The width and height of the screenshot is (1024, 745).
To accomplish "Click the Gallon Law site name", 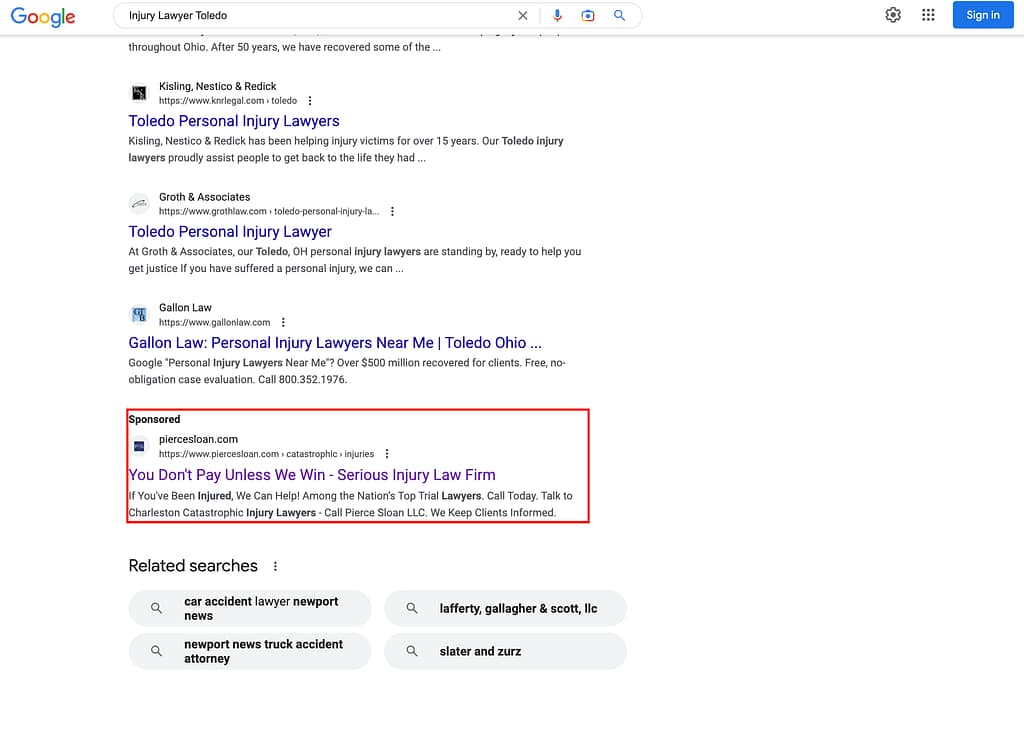I will pos(185,308).
